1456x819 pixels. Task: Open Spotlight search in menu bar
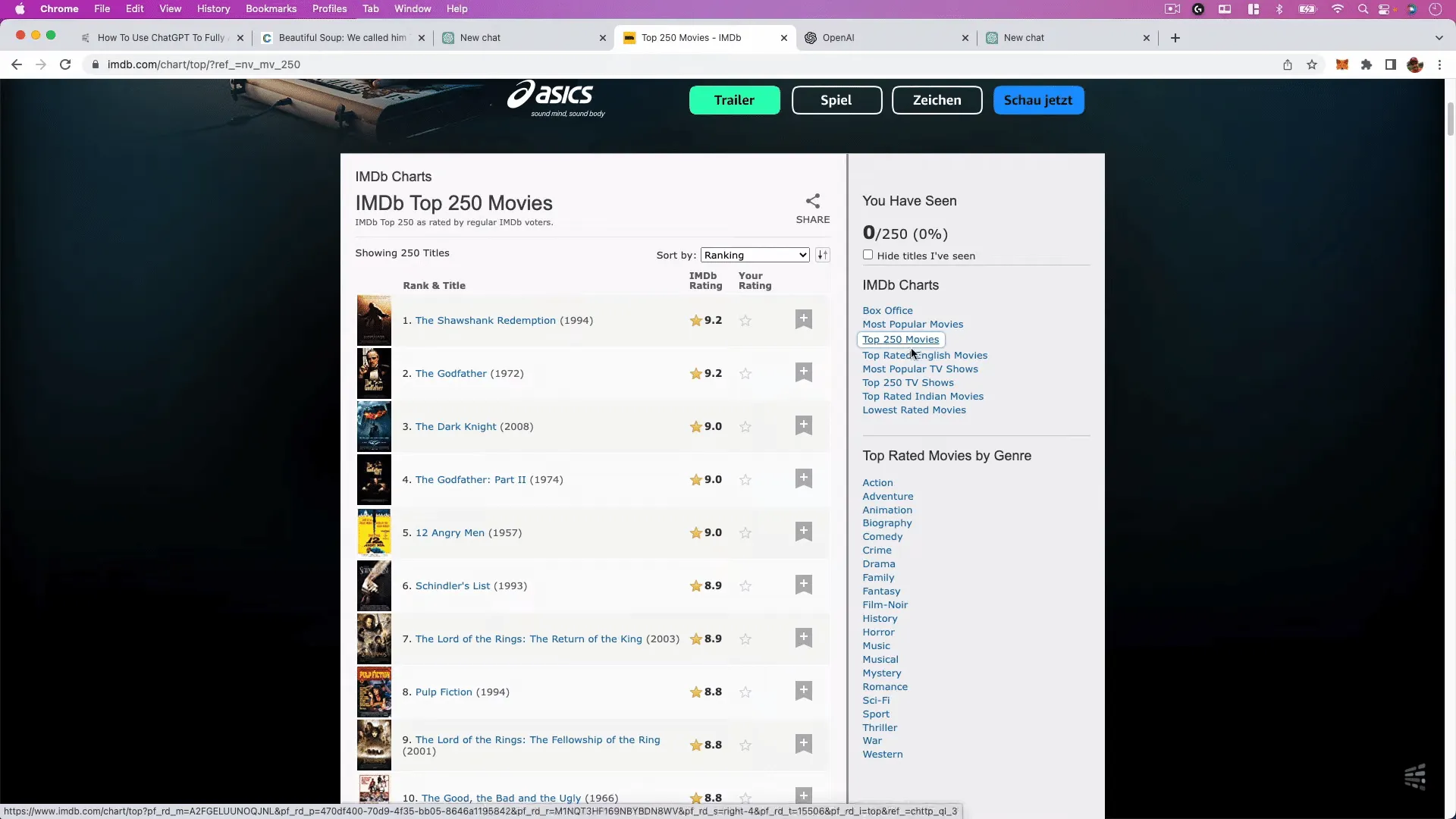pos(1363,8)
